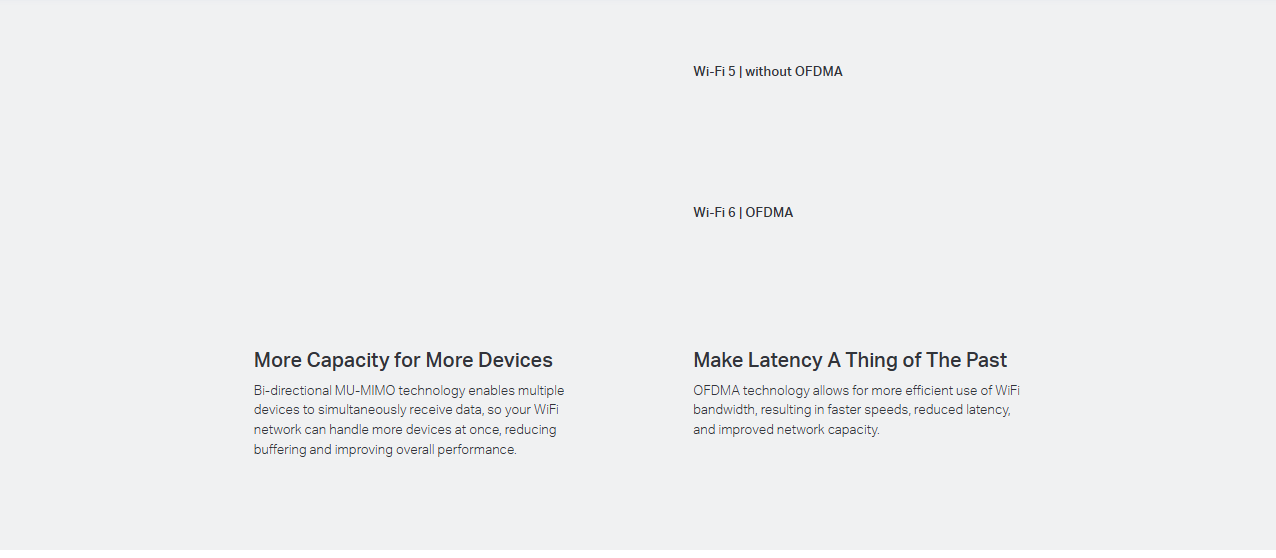Click the line "and improved network capacity."

[x=786, y=430]
